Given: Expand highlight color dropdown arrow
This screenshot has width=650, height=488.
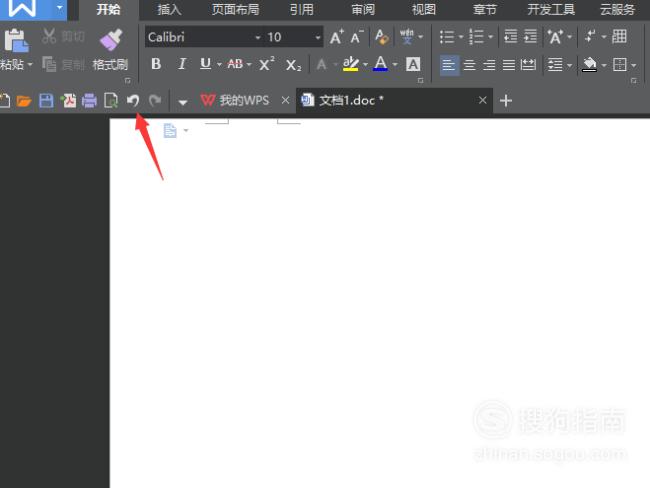Looking at the screenshot, I should coord(365,64).
